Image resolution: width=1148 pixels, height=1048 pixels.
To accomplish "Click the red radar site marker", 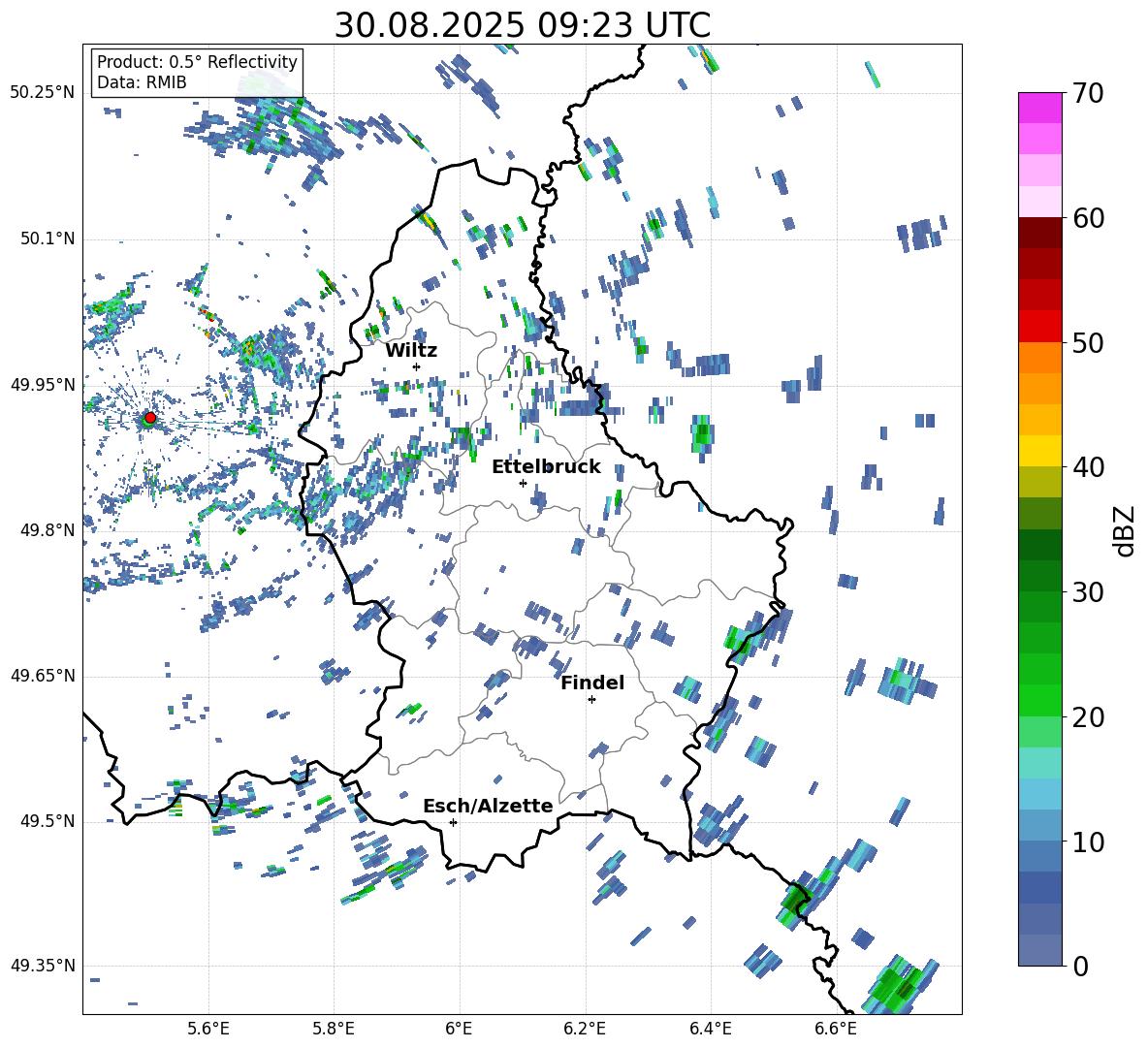I will coord(150,417).
